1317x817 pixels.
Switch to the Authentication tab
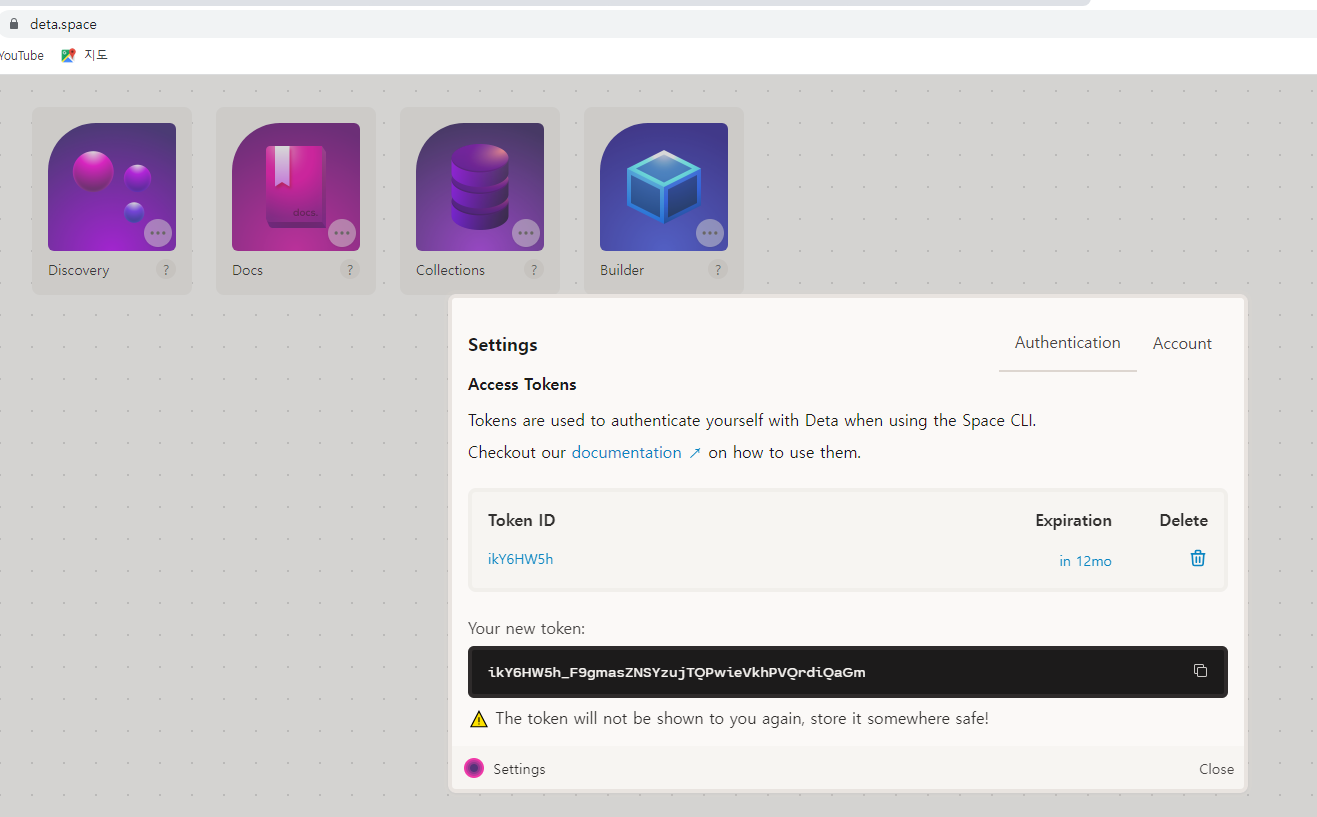click(1068, 342)
